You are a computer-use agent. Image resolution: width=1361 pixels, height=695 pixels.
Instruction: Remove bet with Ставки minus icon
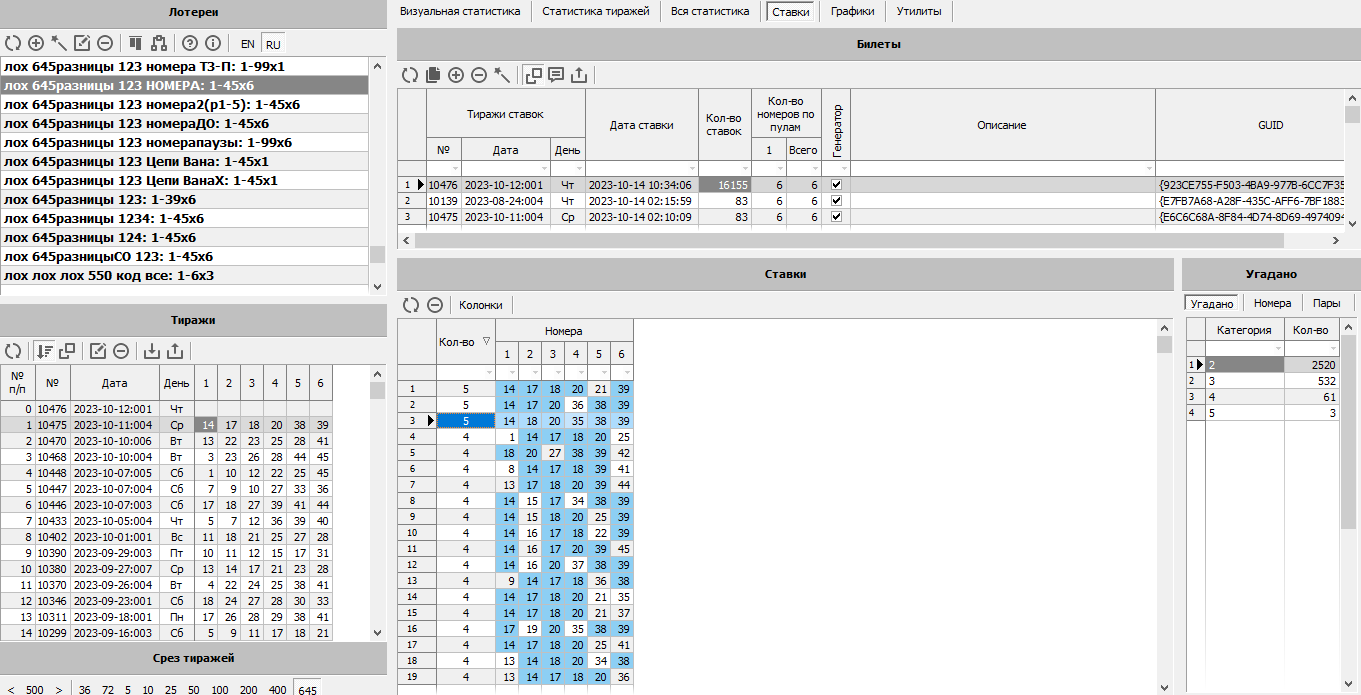tap(434, 305)
